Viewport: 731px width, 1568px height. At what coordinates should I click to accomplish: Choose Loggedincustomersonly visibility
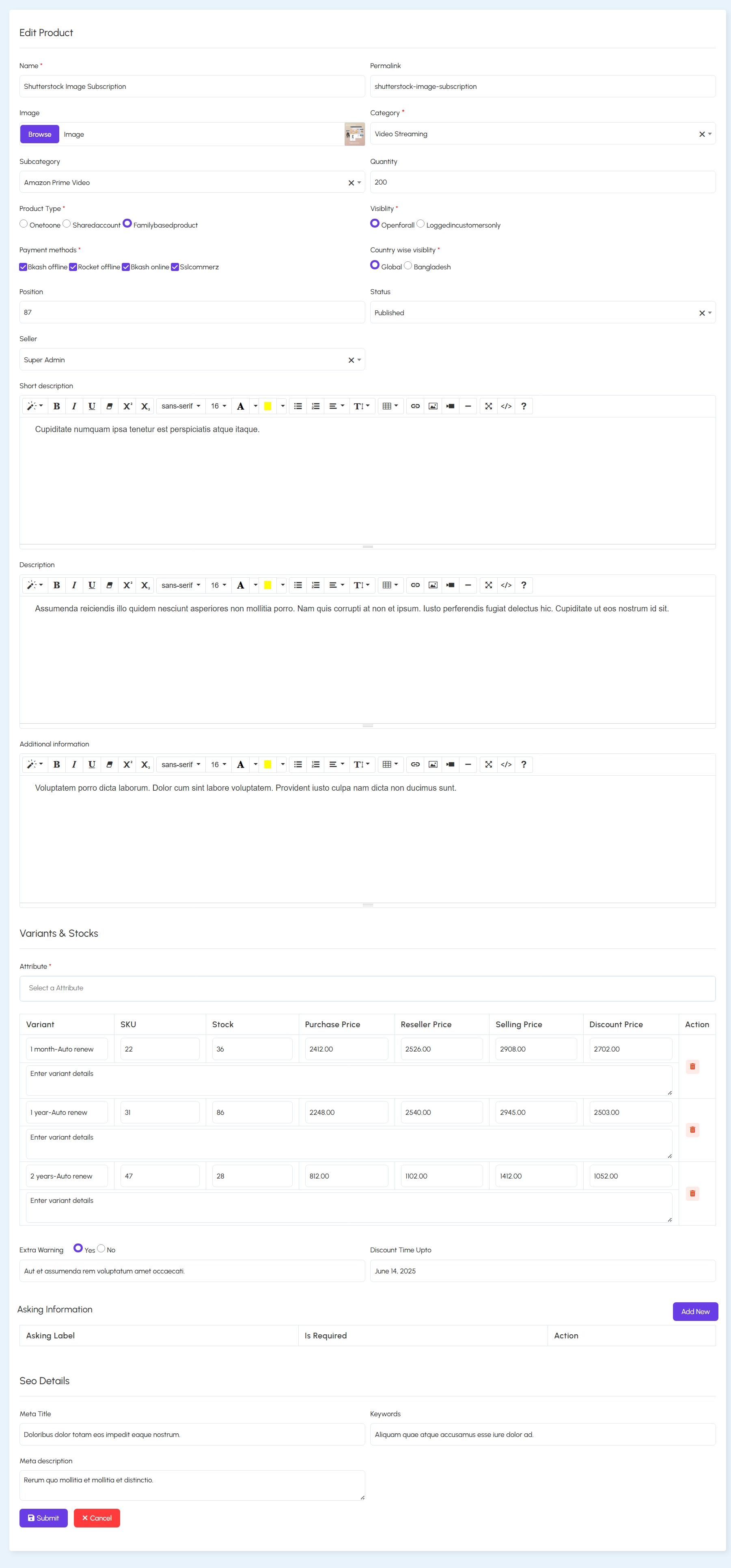[420, 224]
